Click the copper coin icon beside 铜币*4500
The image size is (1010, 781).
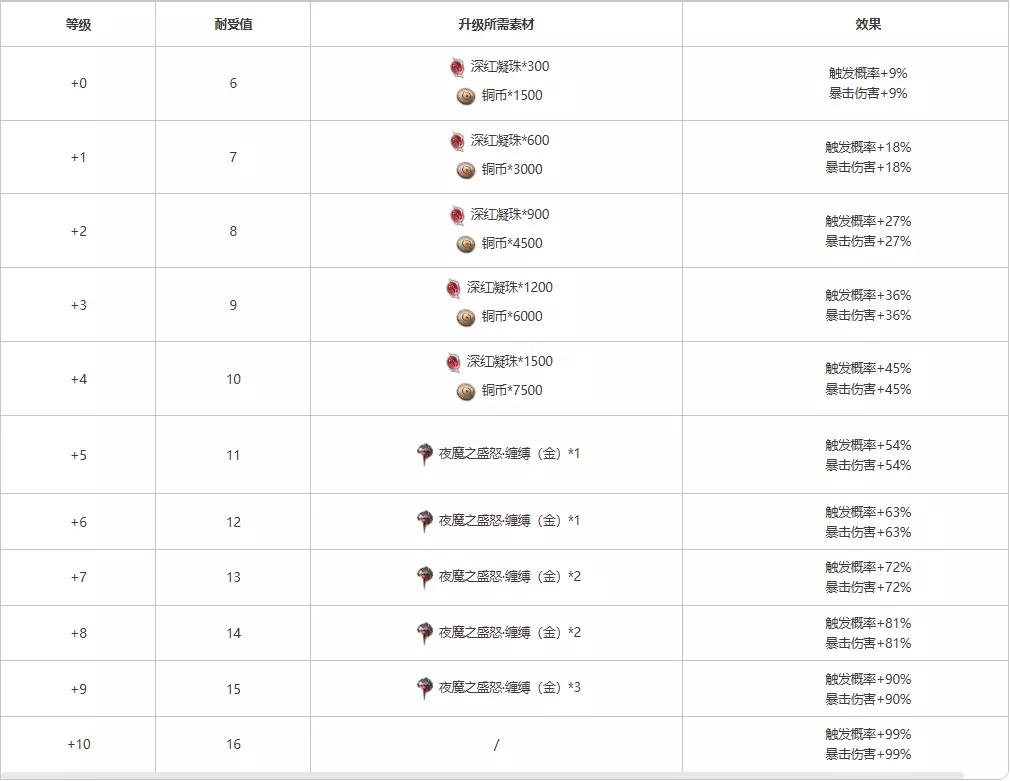[x=465, y=244]
